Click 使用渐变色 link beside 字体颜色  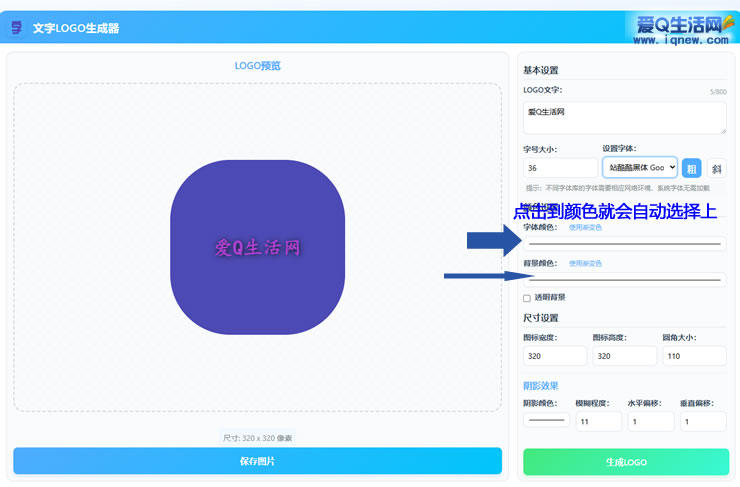(585, 227)
